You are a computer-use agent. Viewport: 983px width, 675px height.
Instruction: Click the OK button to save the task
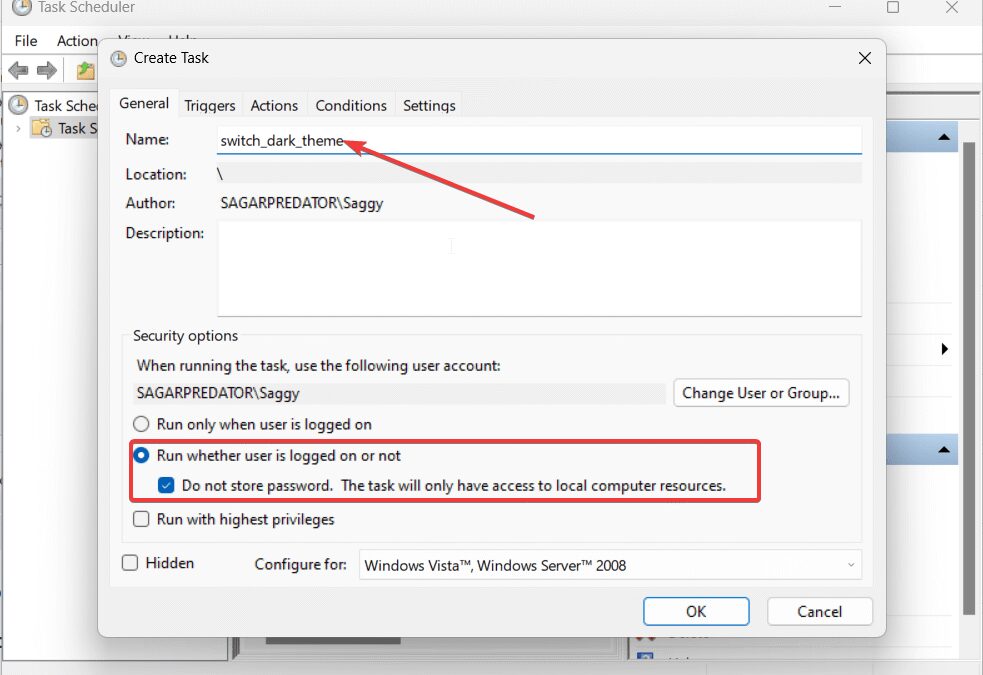696,611
